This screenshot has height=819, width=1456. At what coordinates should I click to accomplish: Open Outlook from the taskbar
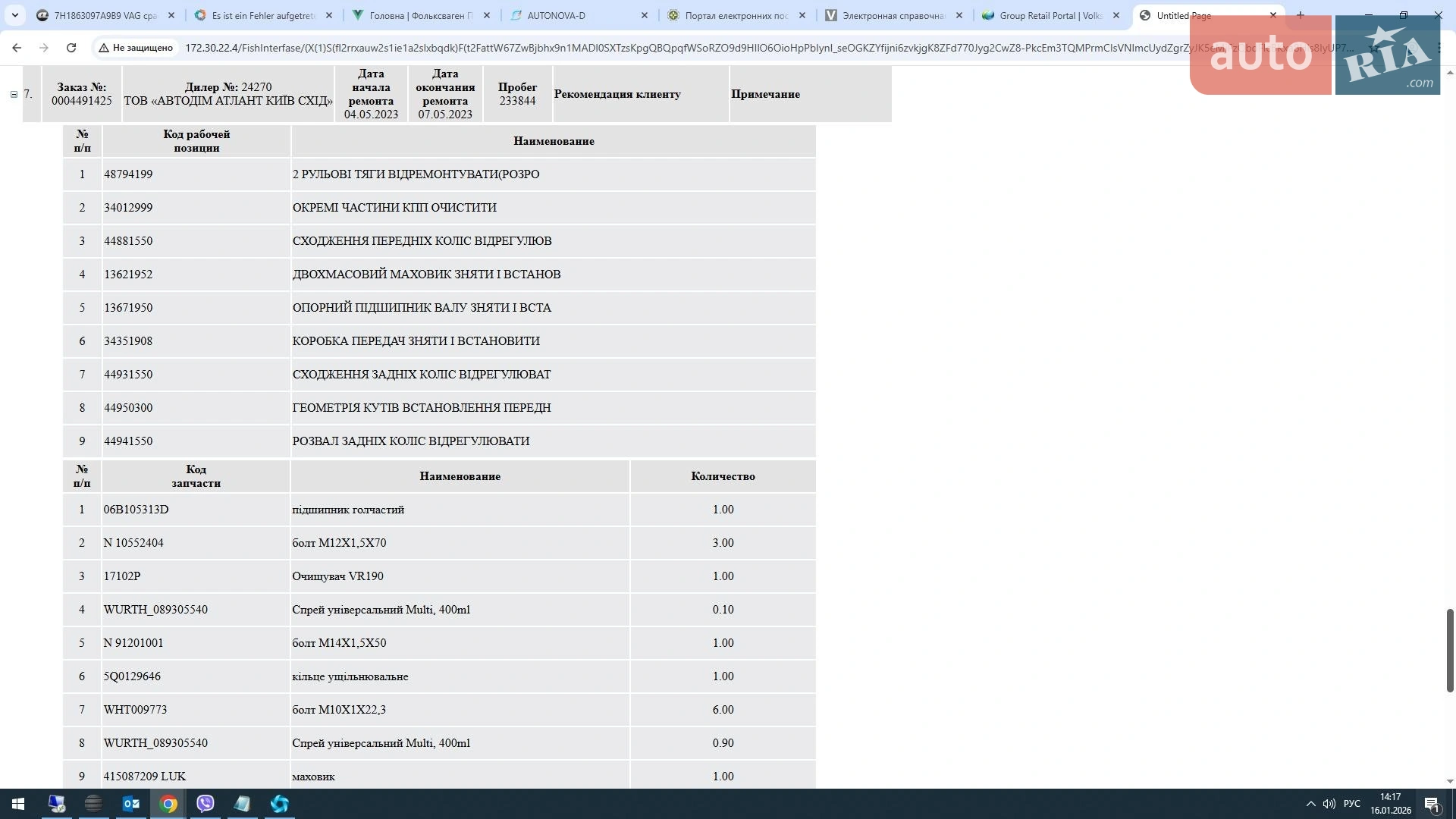pos(130,804)
